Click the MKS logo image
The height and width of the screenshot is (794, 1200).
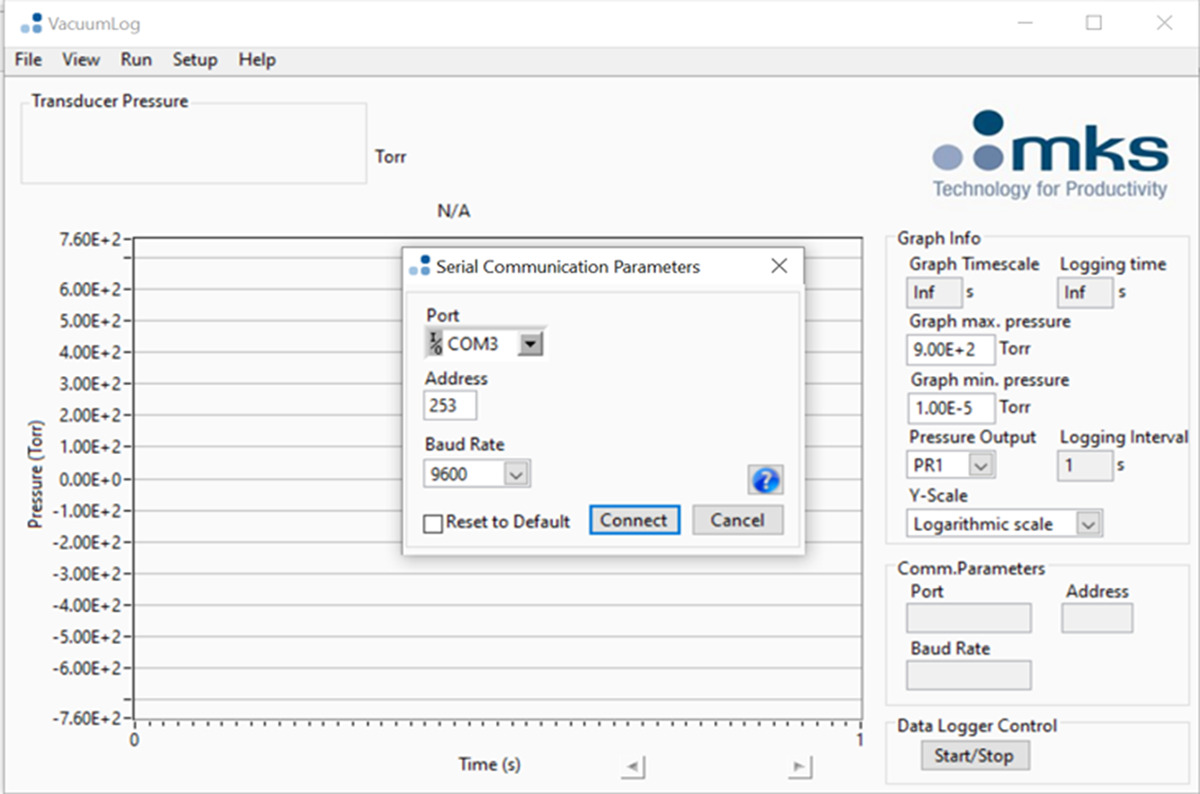tap(1050, 155)
